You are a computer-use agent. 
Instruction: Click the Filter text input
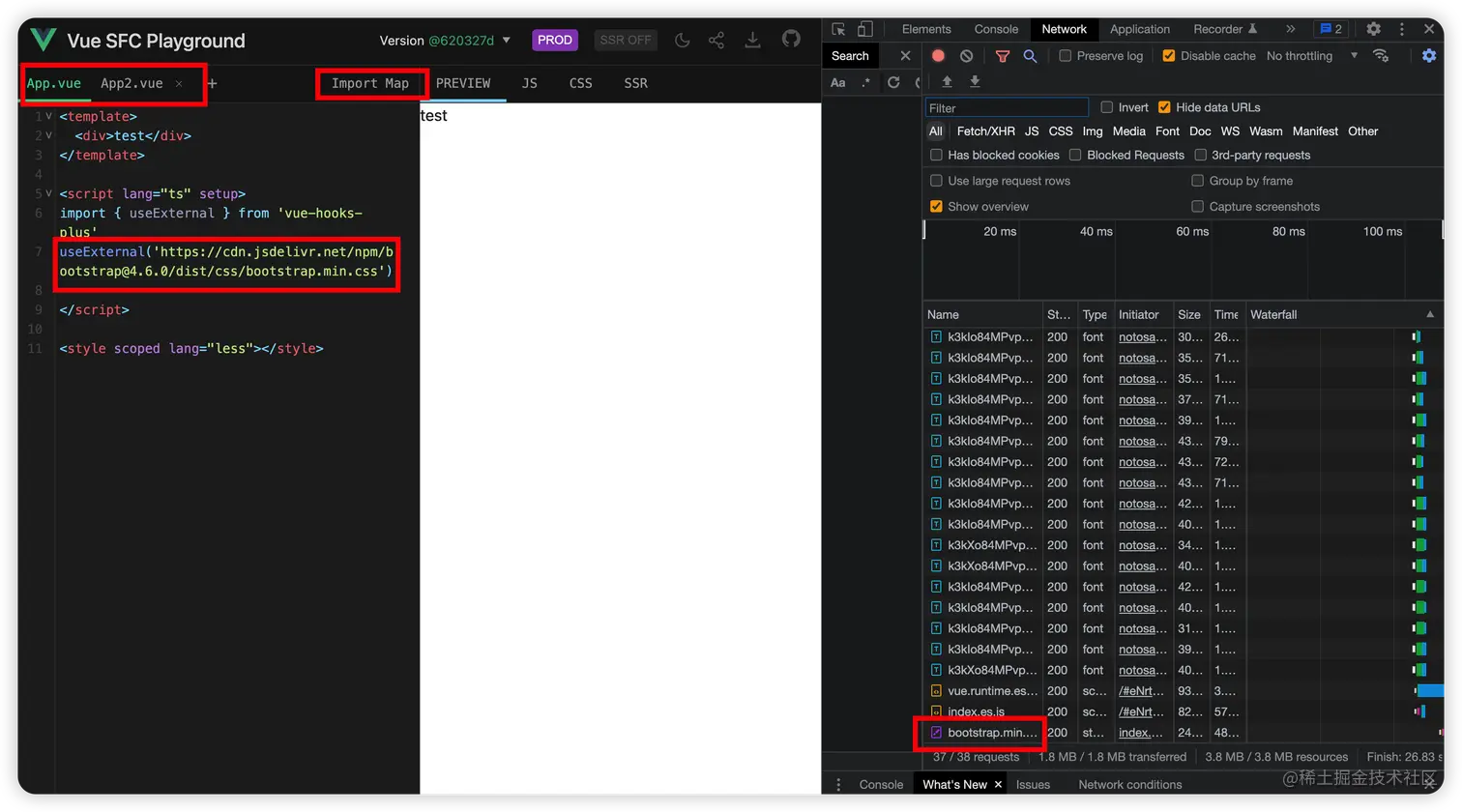pyautogui.click(x=1007, y=107)
